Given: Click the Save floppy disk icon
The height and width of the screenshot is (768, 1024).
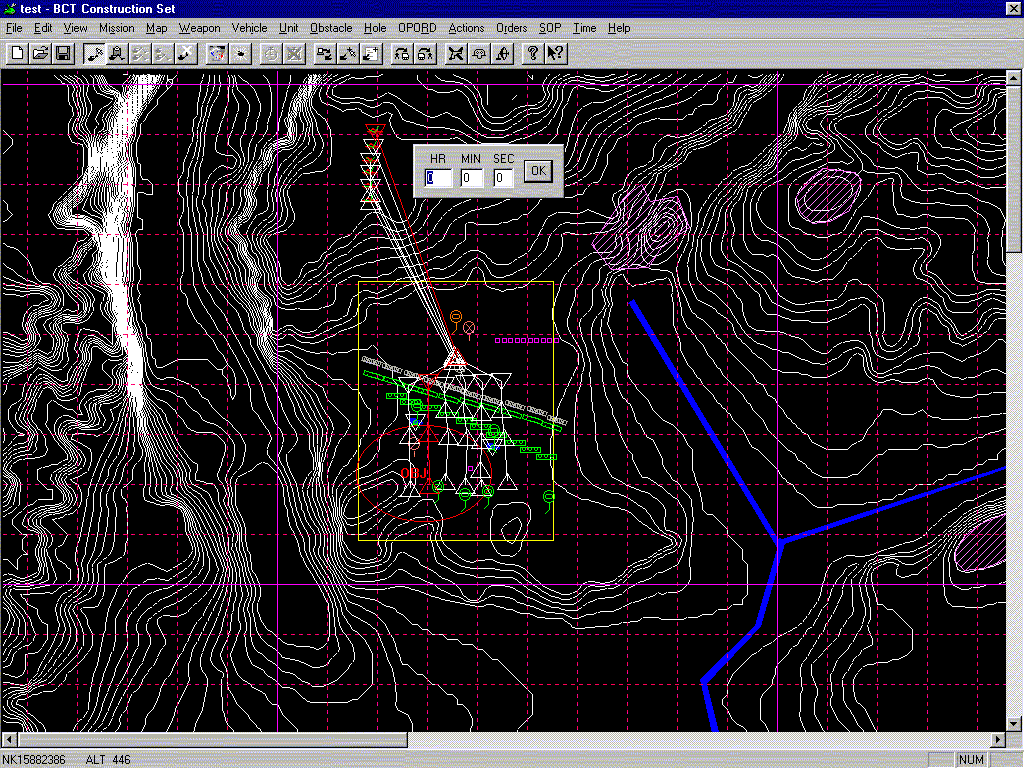Looking at the screenshot, I should [62, 53].
